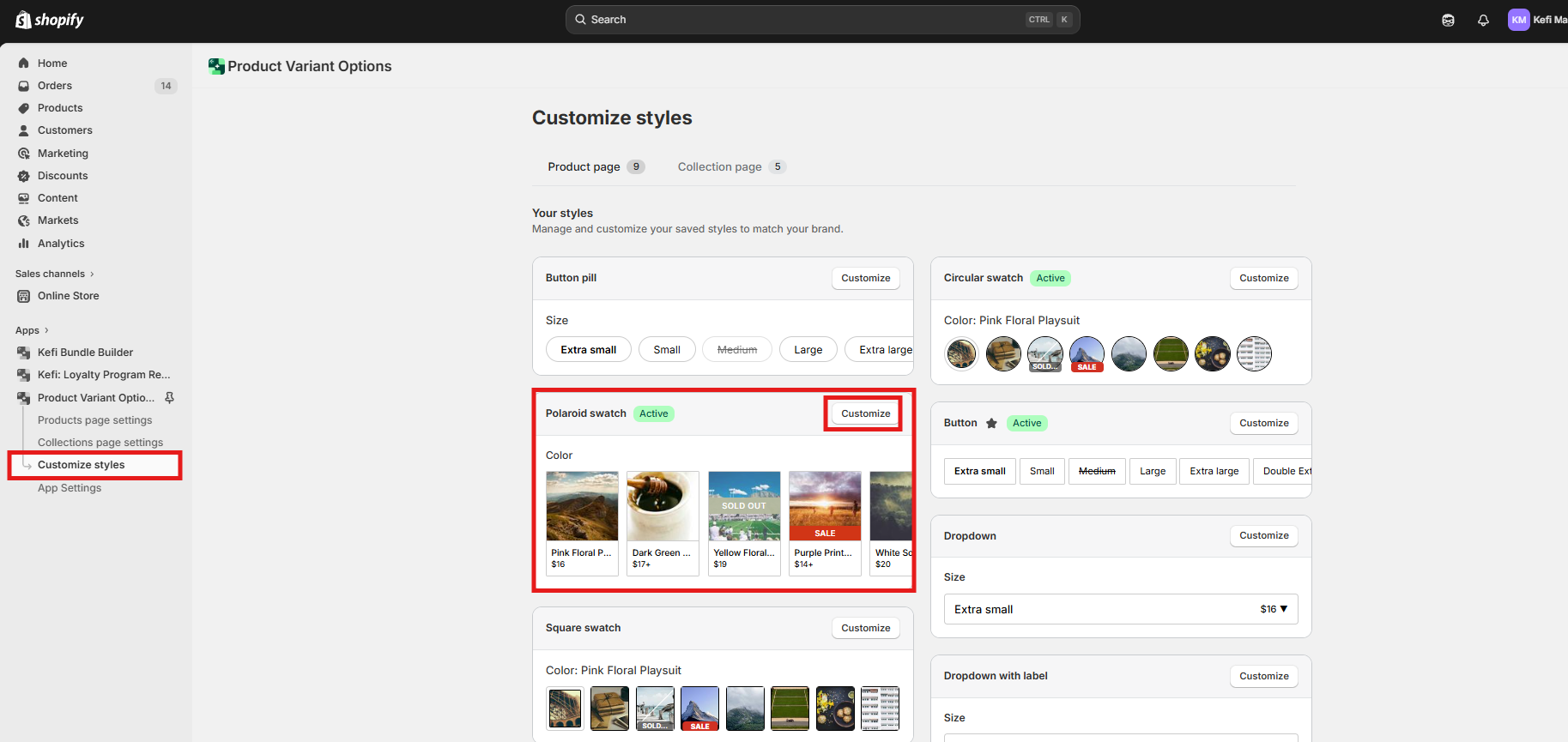Customize the Polaroid swatch style

[x=865, y=413]
